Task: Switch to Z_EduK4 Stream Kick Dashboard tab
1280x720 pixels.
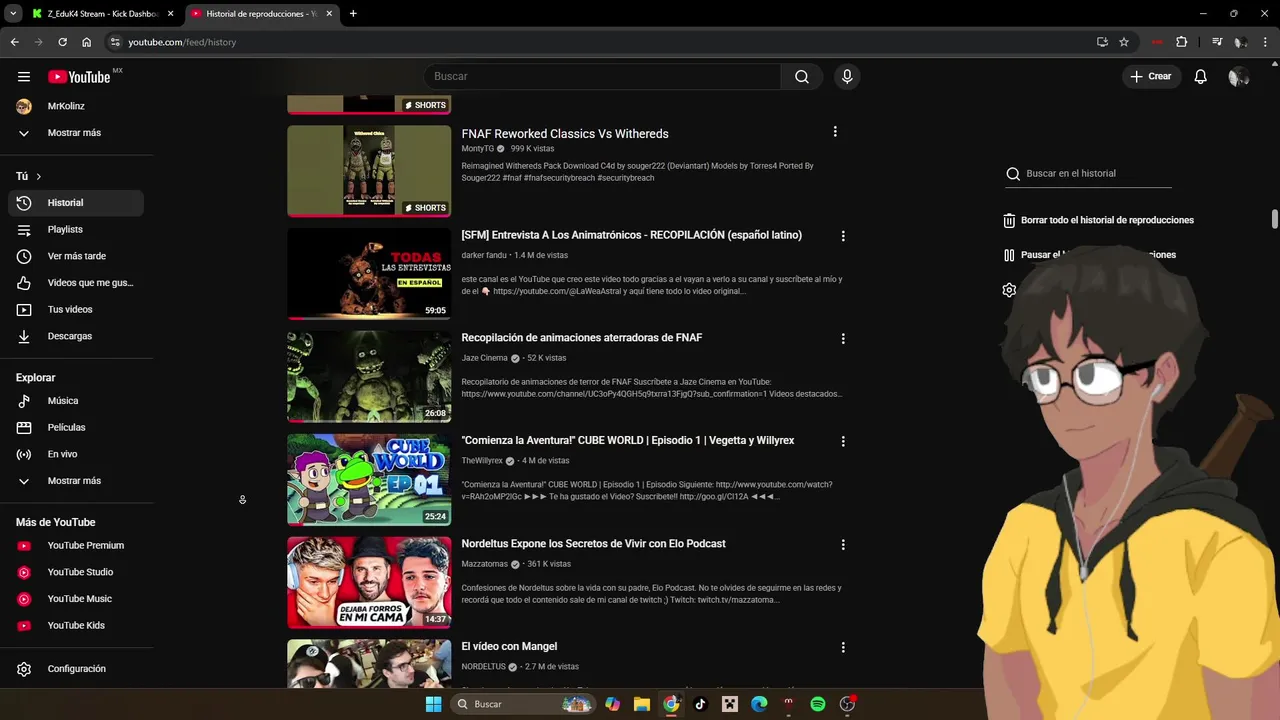Action: (101, 14)
